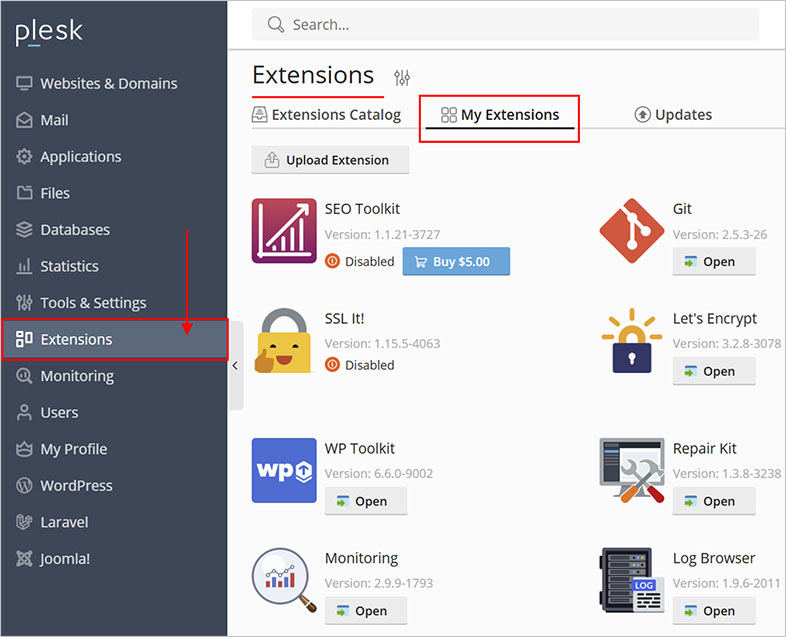Click the Applications gear icon

[x=24, y=157]
